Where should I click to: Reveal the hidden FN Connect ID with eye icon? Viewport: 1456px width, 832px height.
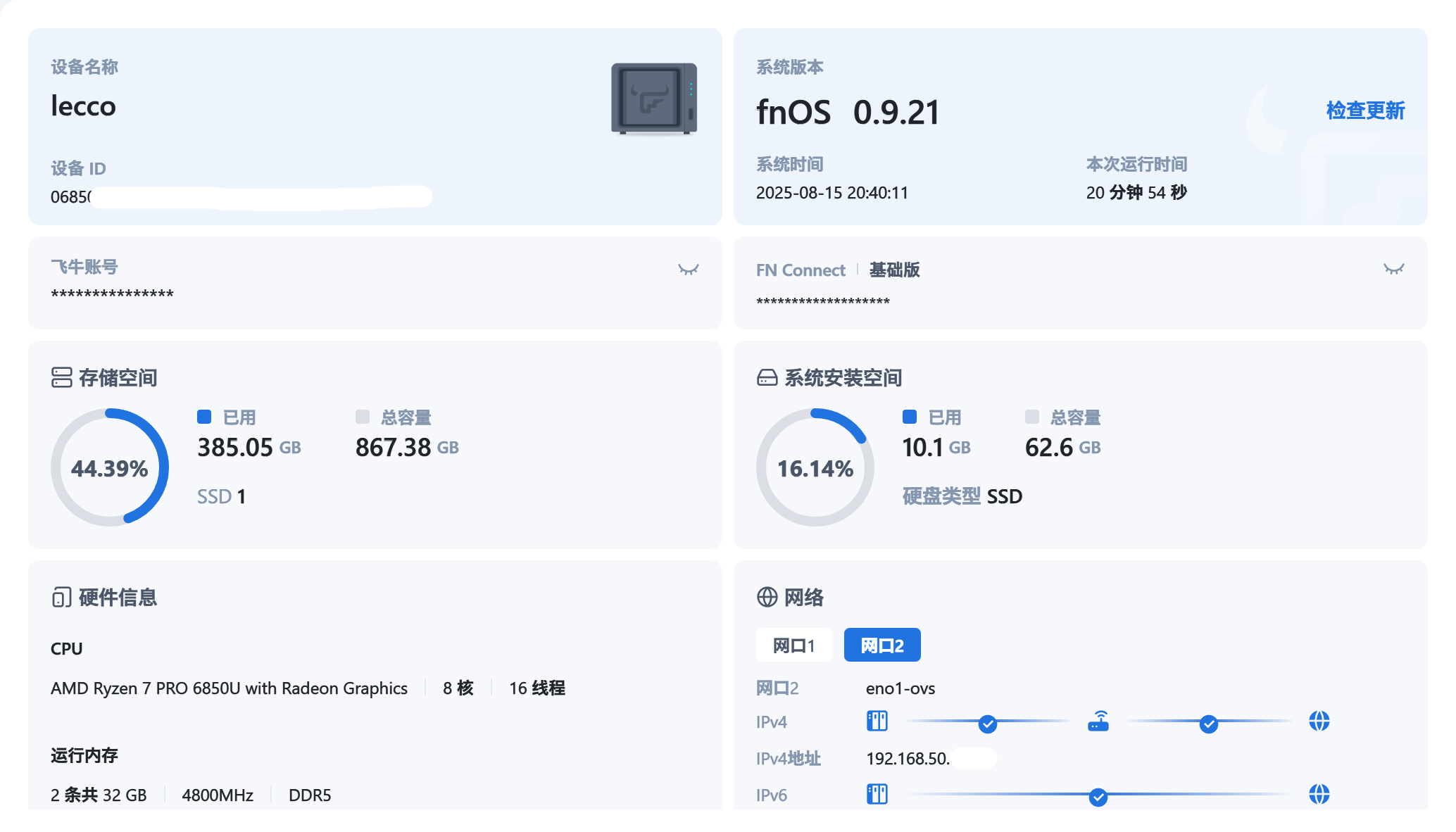(1393, 269)
